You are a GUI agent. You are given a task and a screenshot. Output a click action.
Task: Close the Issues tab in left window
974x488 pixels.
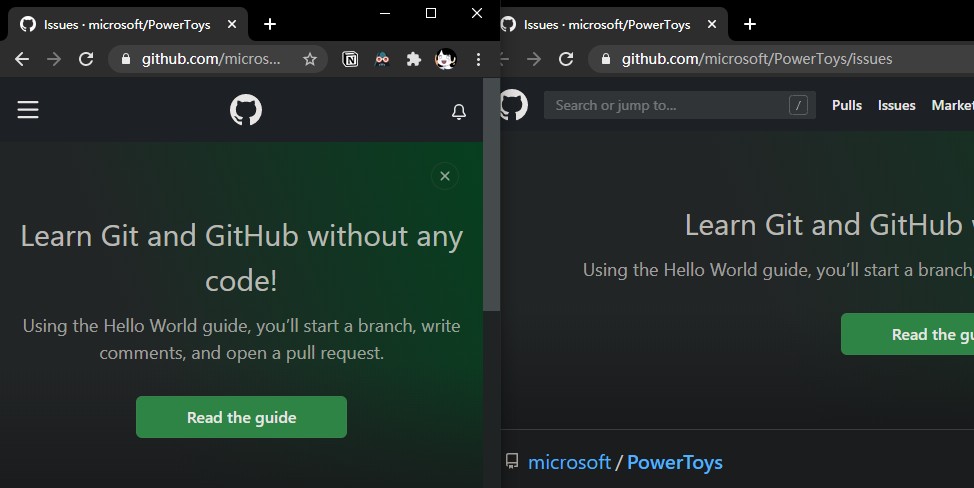click(x=232, y=24)
